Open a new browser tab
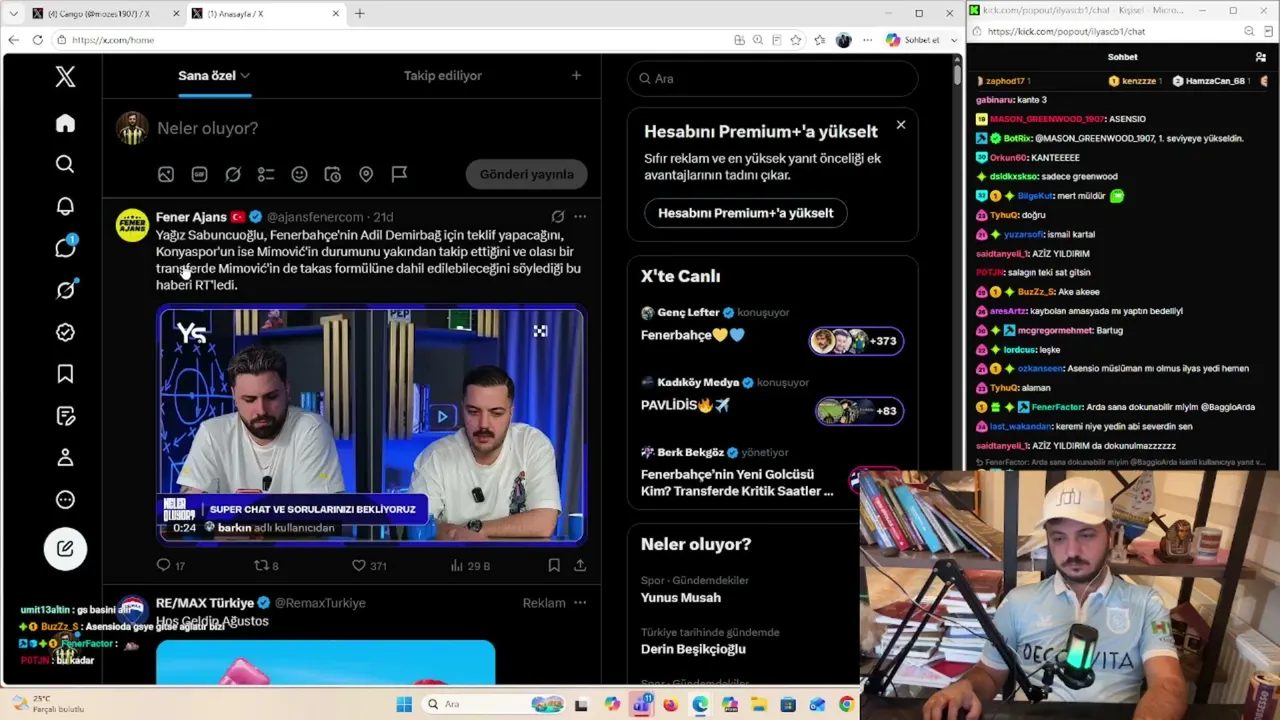The image size is (1280, 720). pyautogui.click(x=360, y=13)
